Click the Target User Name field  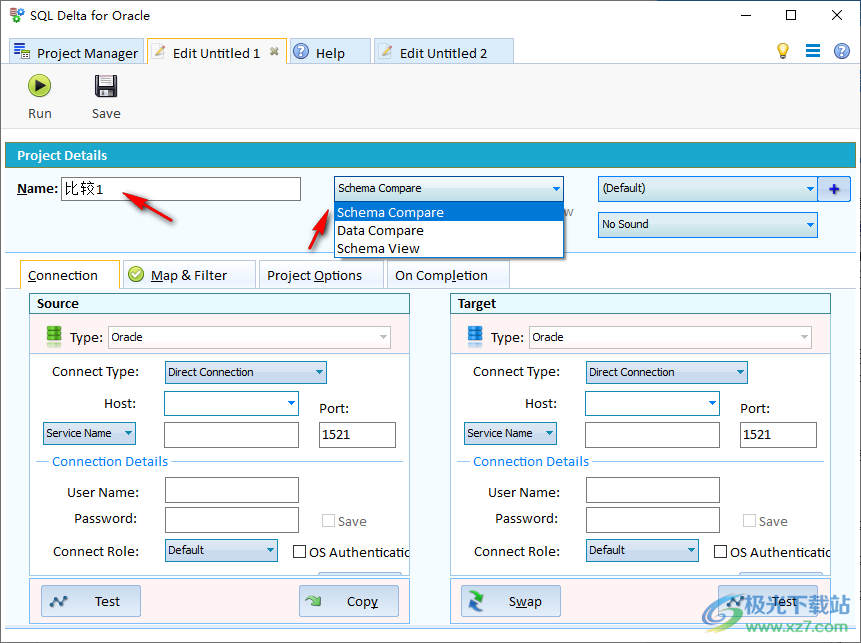(653, 490)
